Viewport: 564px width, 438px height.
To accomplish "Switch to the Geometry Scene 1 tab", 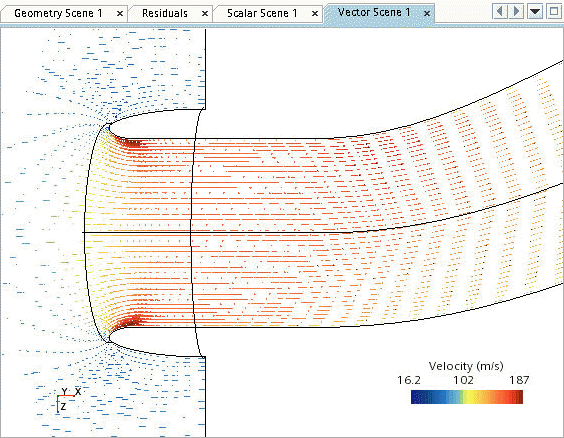I will [x=58, y=14].
